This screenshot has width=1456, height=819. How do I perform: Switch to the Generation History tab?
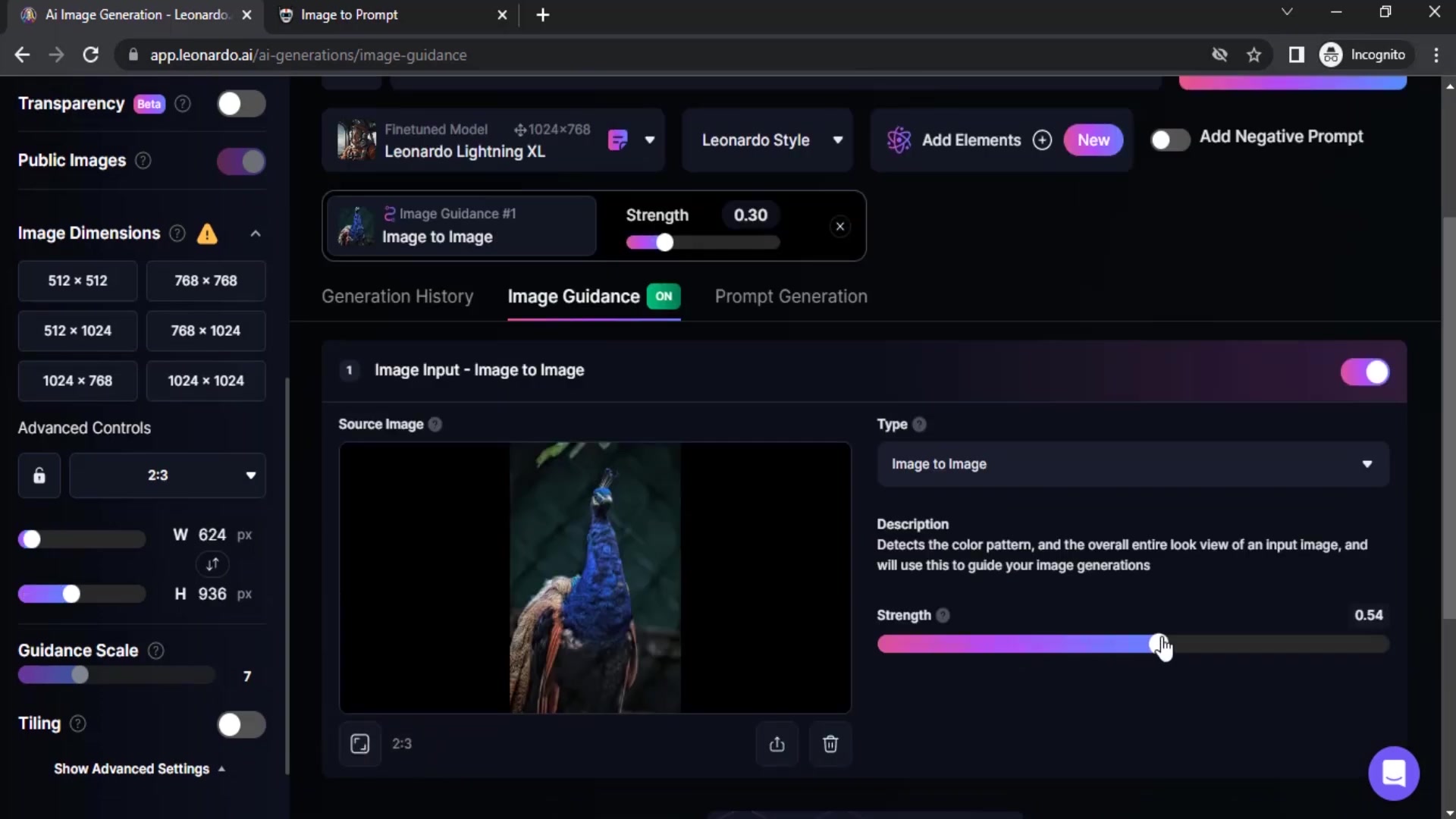[x=397, y=297]
